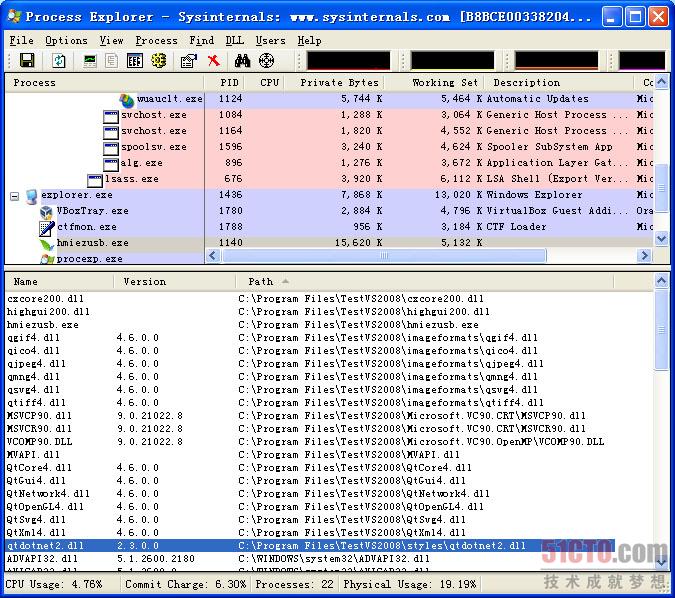Click the Save toolbar icon
The image size is (675, 598).
point(27,60)
